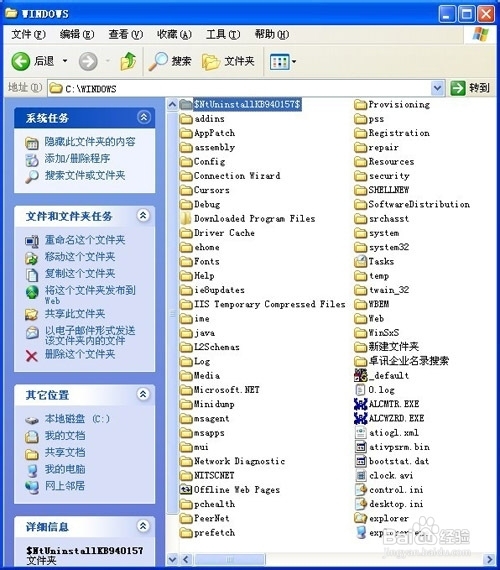The image size is (500, 570).
Task: Select the explorer program icon
Action: tap(360, 518)
